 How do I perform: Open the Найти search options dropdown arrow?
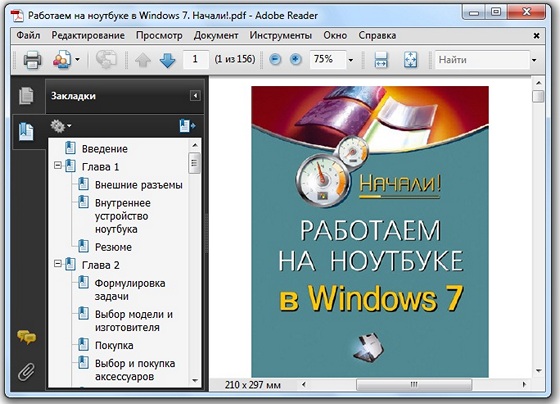534,60
